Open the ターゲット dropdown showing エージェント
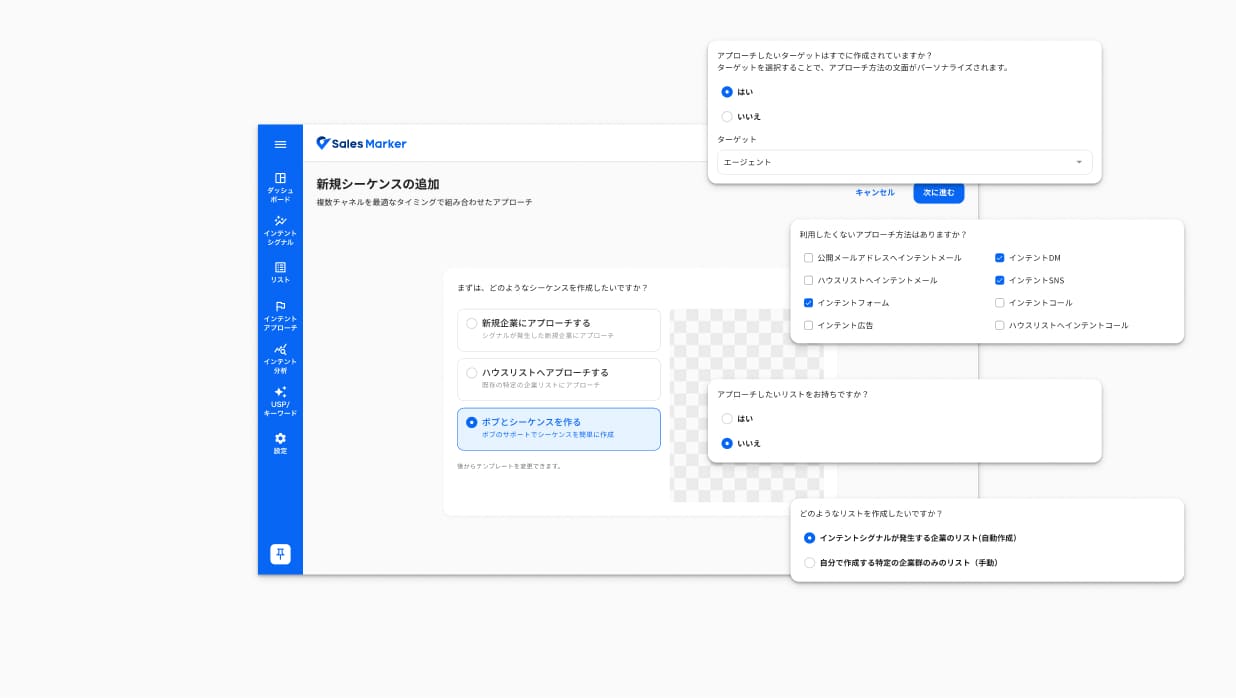The image size is (1236, 698). [x=904, y=162]
